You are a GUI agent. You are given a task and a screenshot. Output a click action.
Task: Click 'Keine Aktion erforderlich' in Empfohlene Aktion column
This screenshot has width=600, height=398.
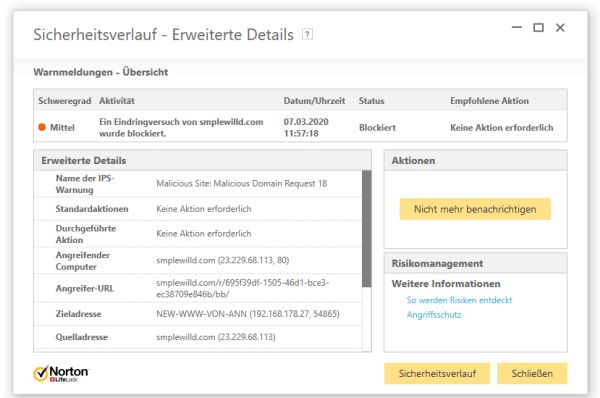501,127
